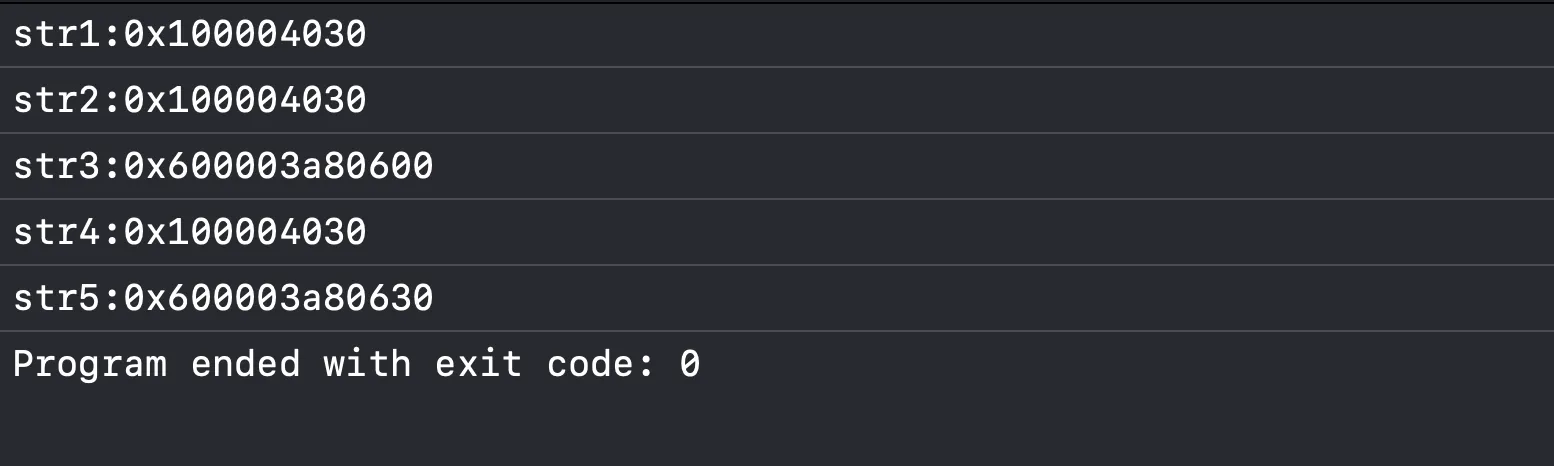Click the 'Program ended with exit code' line
The width and height of the screenshot is (1554, 466).
(357, 364)
